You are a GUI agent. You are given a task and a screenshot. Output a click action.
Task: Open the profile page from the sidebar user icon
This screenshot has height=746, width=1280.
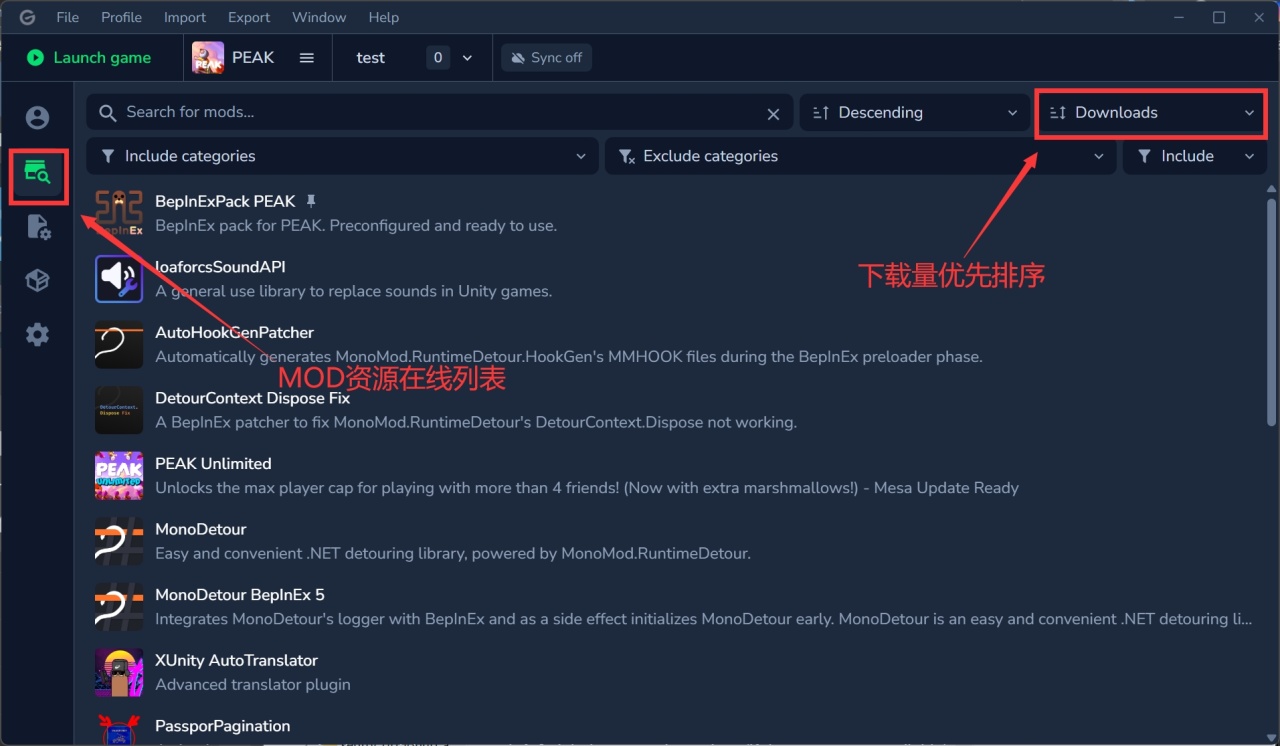tap(37, 118)
